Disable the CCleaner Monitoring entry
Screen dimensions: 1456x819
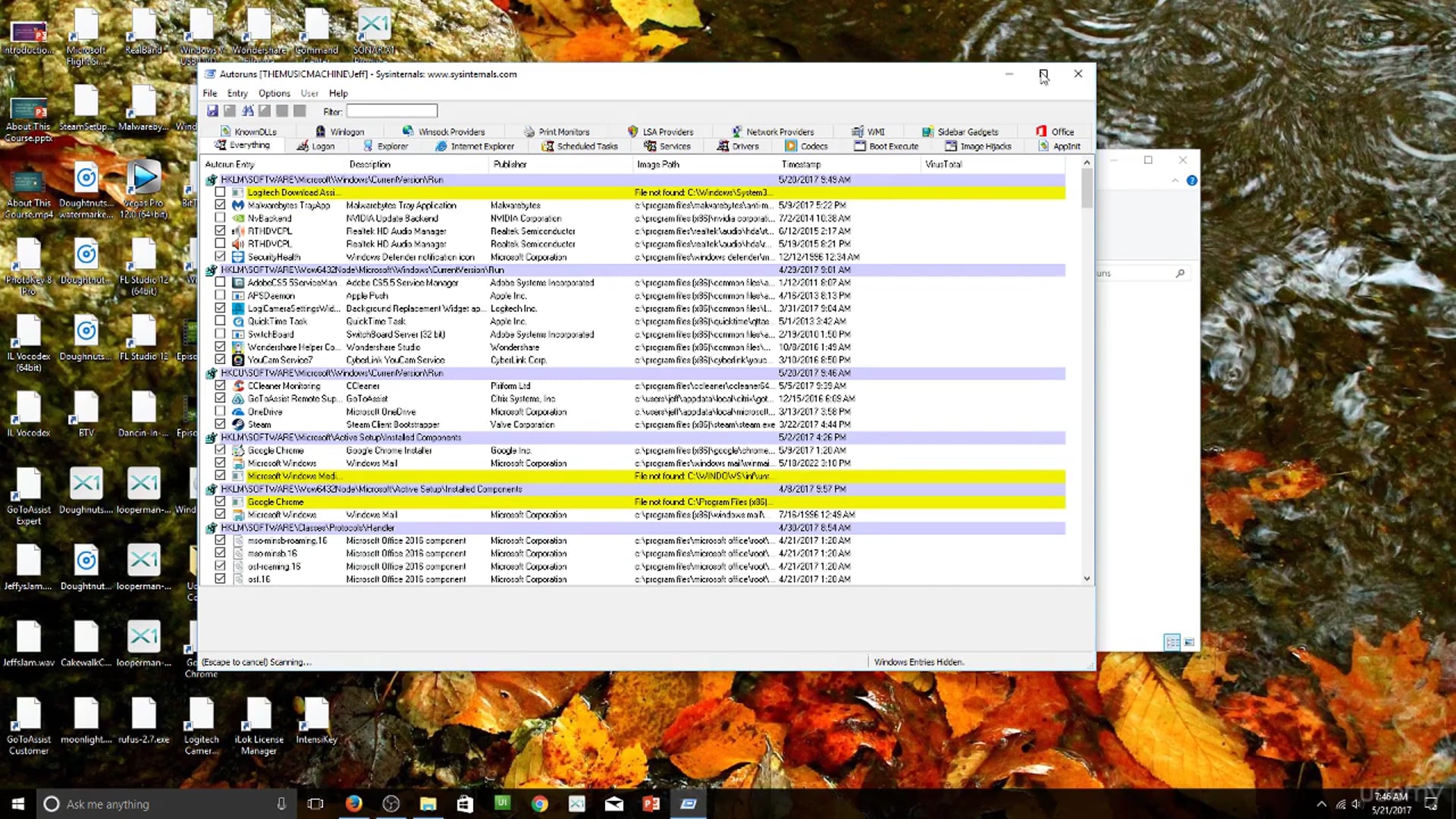[x=220, y=385]
